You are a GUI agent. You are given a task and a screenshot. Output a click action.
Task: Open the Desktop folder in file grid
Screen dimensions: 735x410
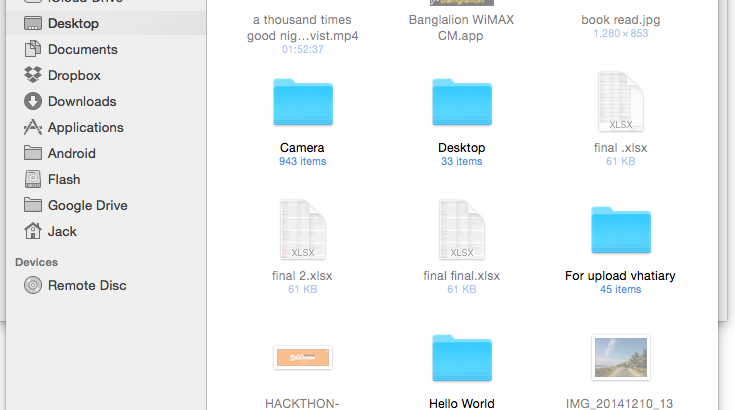point(461,103)
